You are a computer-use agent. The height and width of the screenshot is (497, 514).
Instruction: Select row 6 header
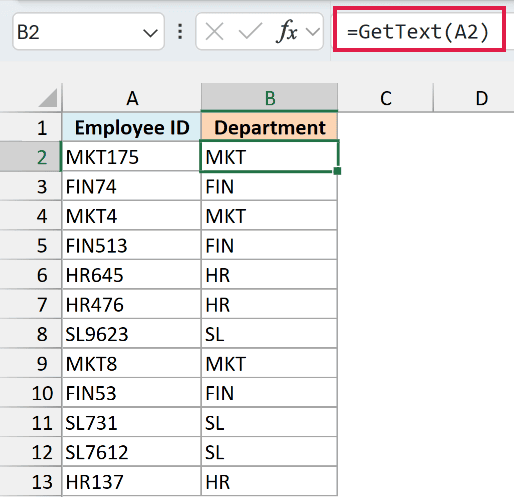click(31, 275)
